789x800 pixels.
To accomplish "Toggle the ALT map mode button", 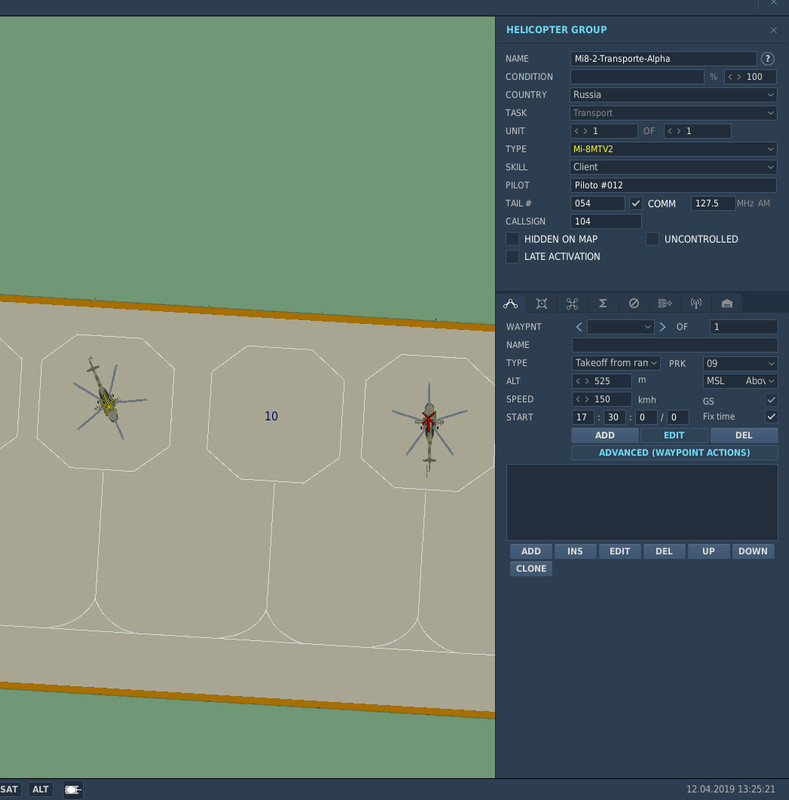I will [x=40, y=790].
